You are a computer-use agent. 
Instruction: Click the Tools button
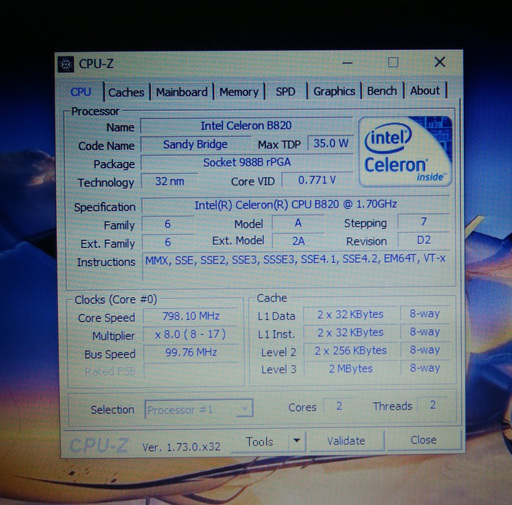click(259, 442)
